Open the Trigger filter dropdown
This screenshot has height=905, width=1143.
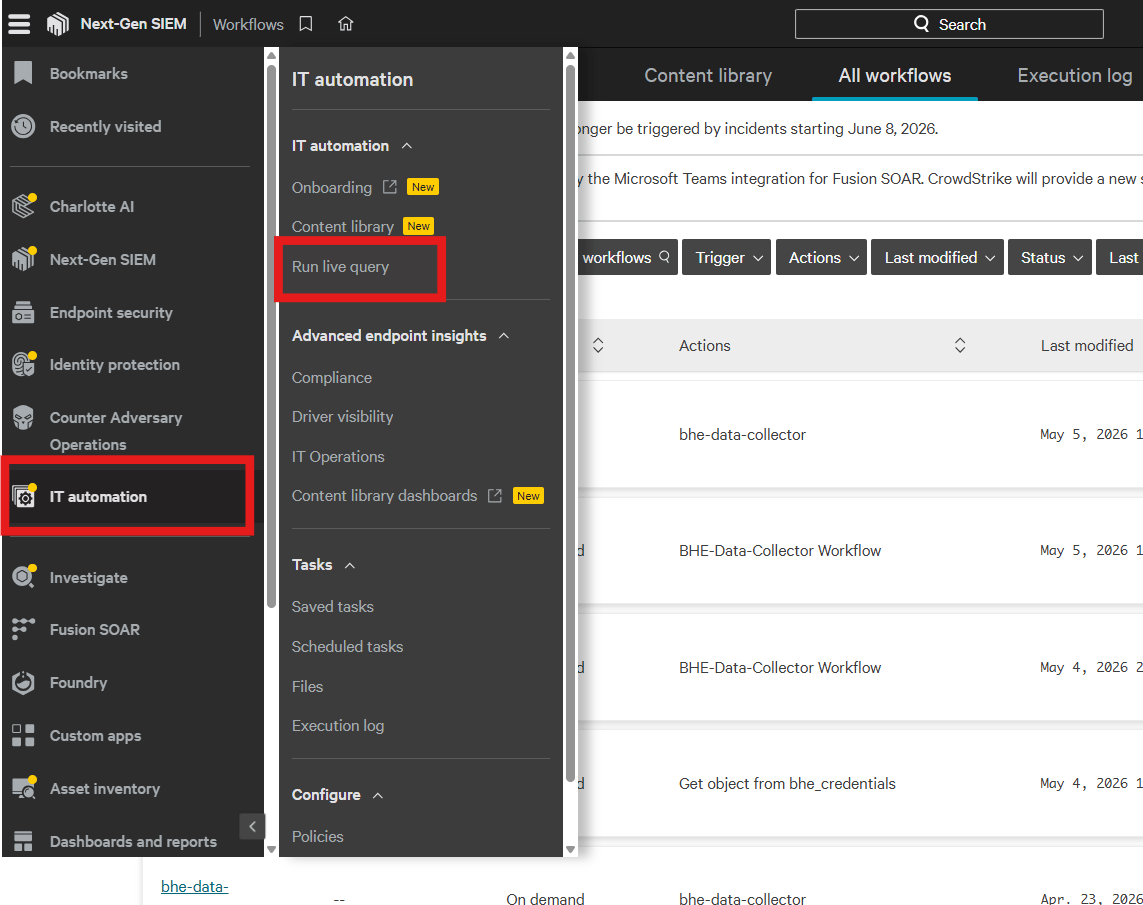(x=727, y=257)
